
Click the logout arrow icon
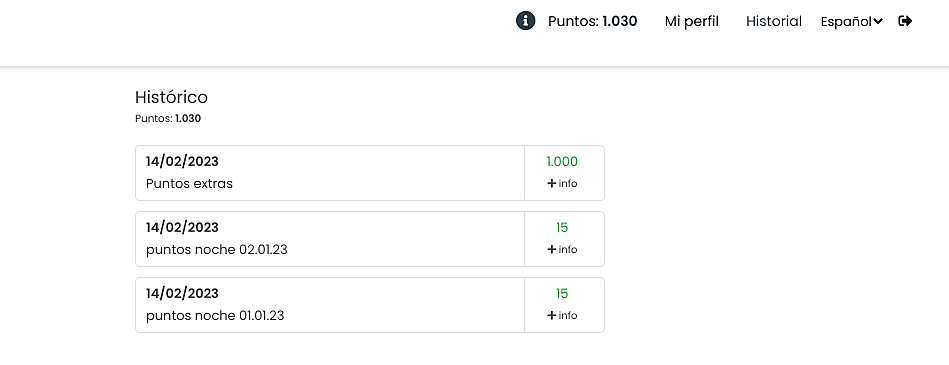(905, 21)
